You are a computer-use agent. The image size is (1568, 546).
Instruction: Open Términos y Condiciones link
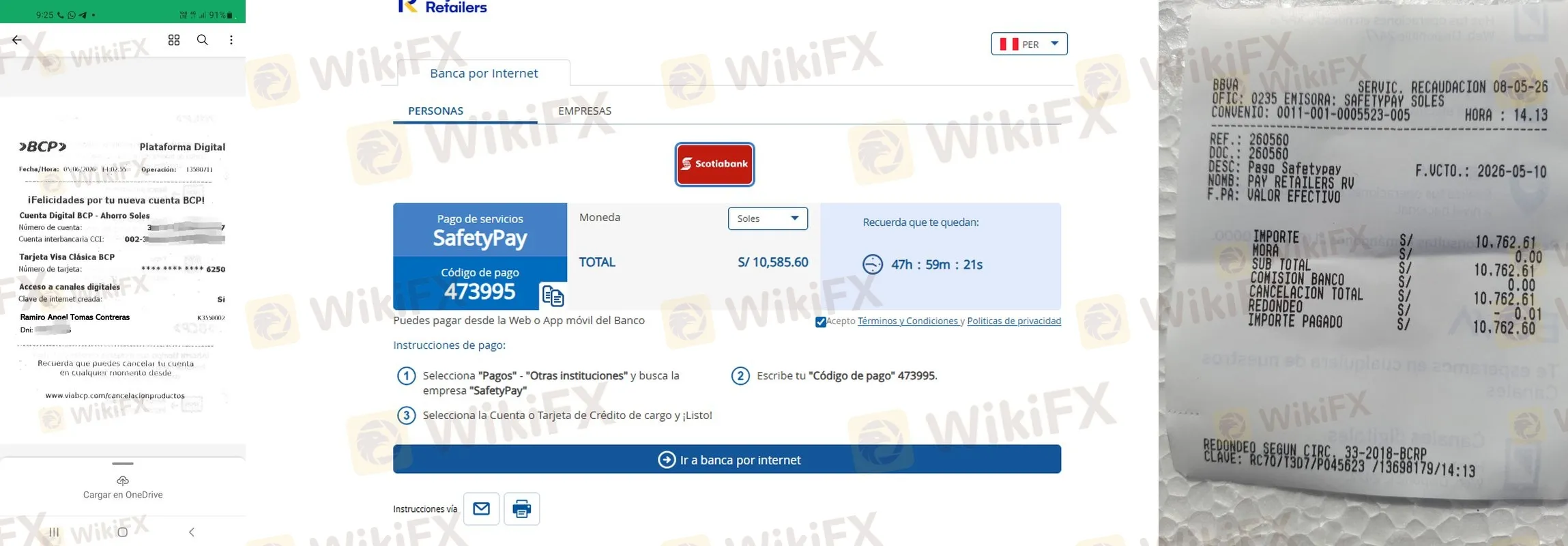[x=908, y=321]
